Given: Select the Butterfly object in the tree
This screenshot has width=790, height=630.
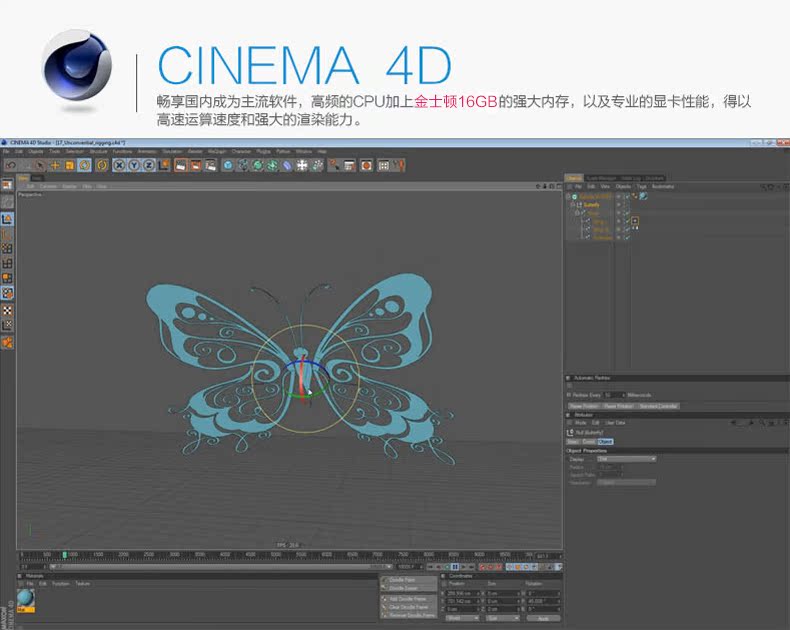Looking at the screenshot, I should (591, 205).
